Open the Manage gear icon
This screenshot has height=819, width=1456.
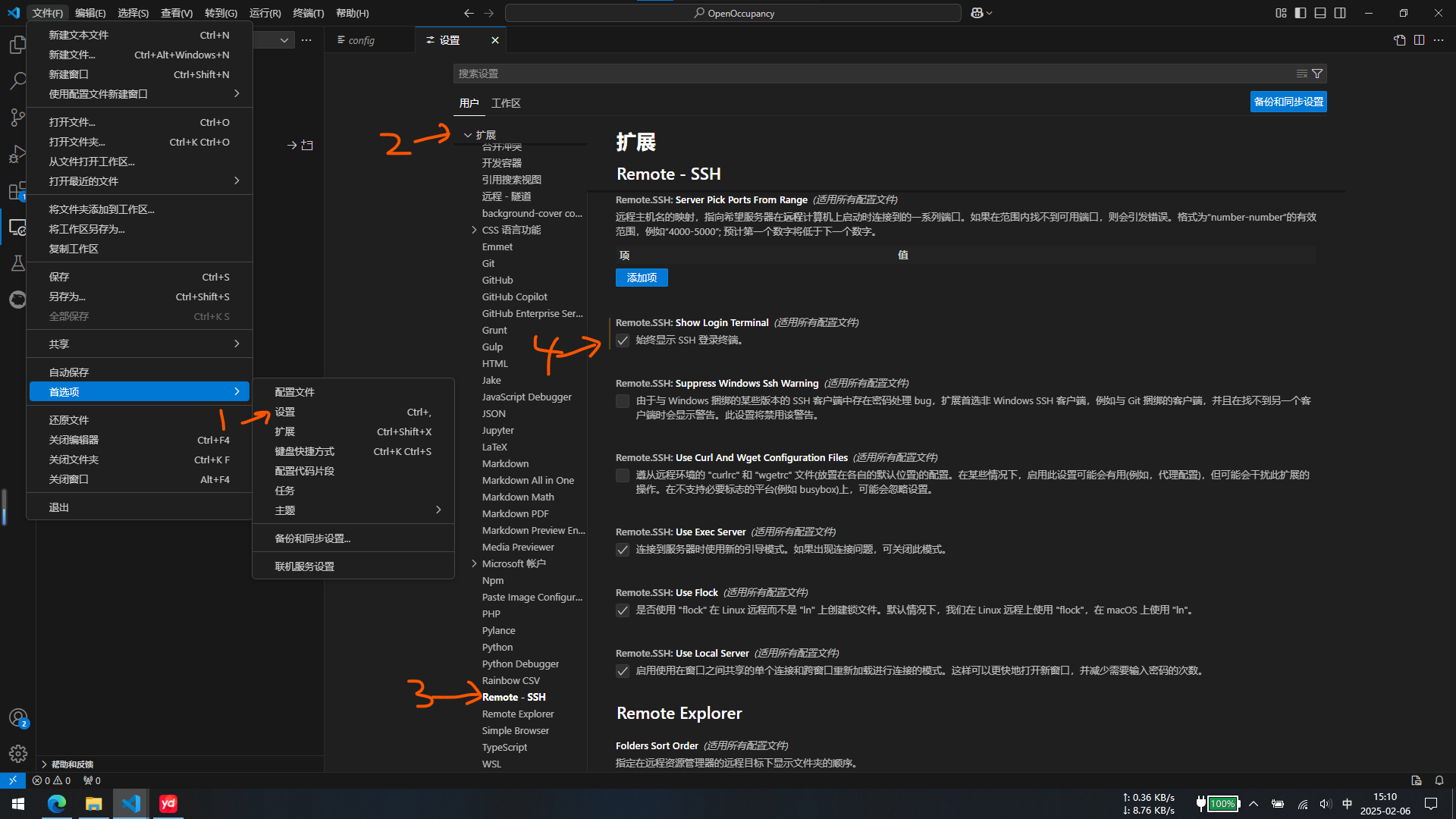coord(17,753)
